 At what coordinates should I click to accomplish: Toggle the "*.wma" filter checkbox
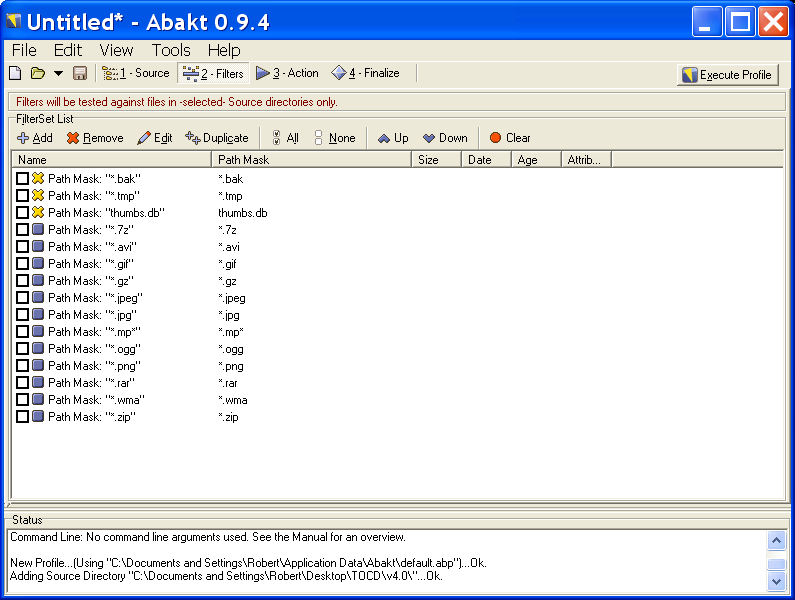pos(22,400)
